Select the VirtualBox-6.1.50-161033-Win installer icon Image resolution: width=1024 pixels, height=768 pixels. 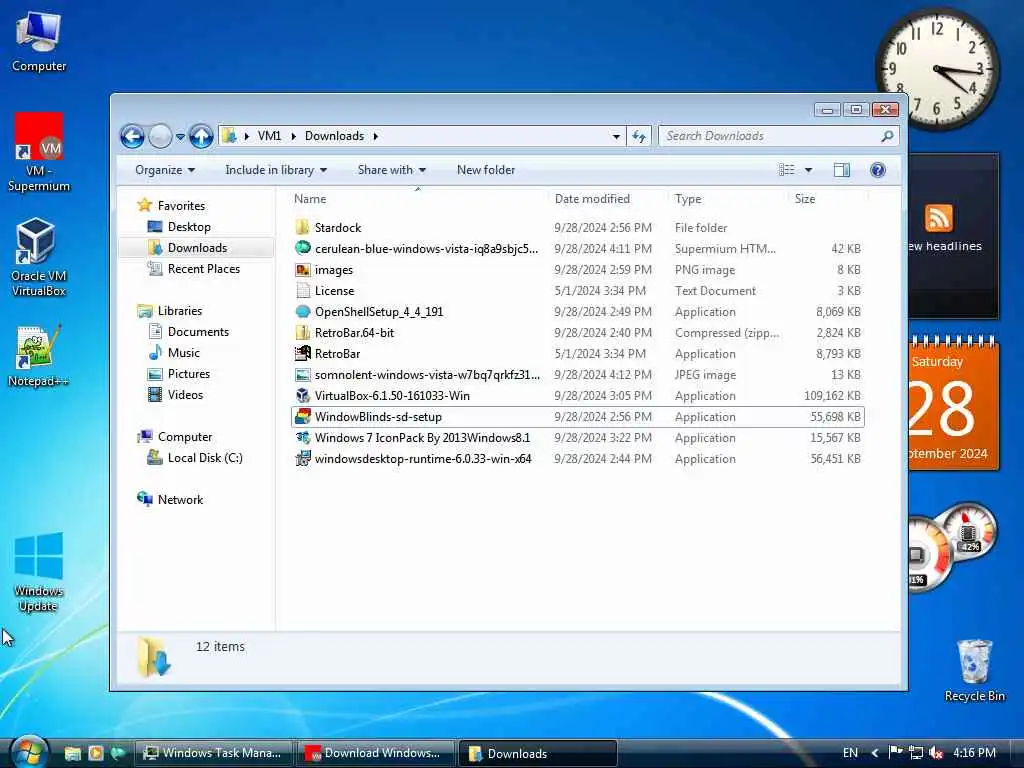click(302, 396)
